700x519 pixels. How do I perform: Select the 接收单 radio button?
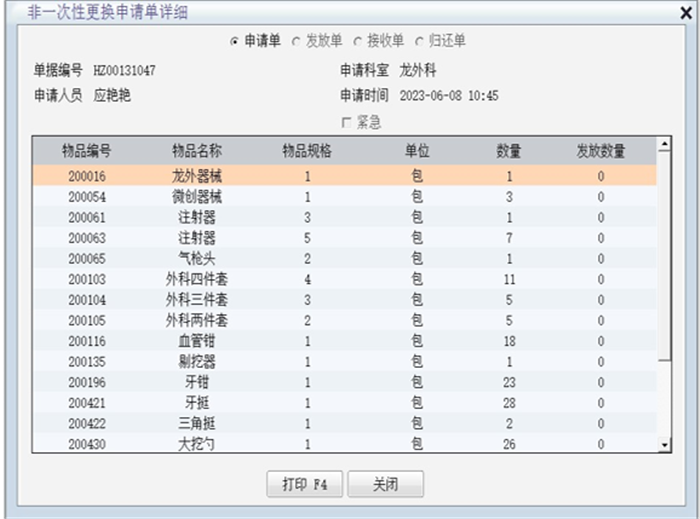tap(357, 41)
